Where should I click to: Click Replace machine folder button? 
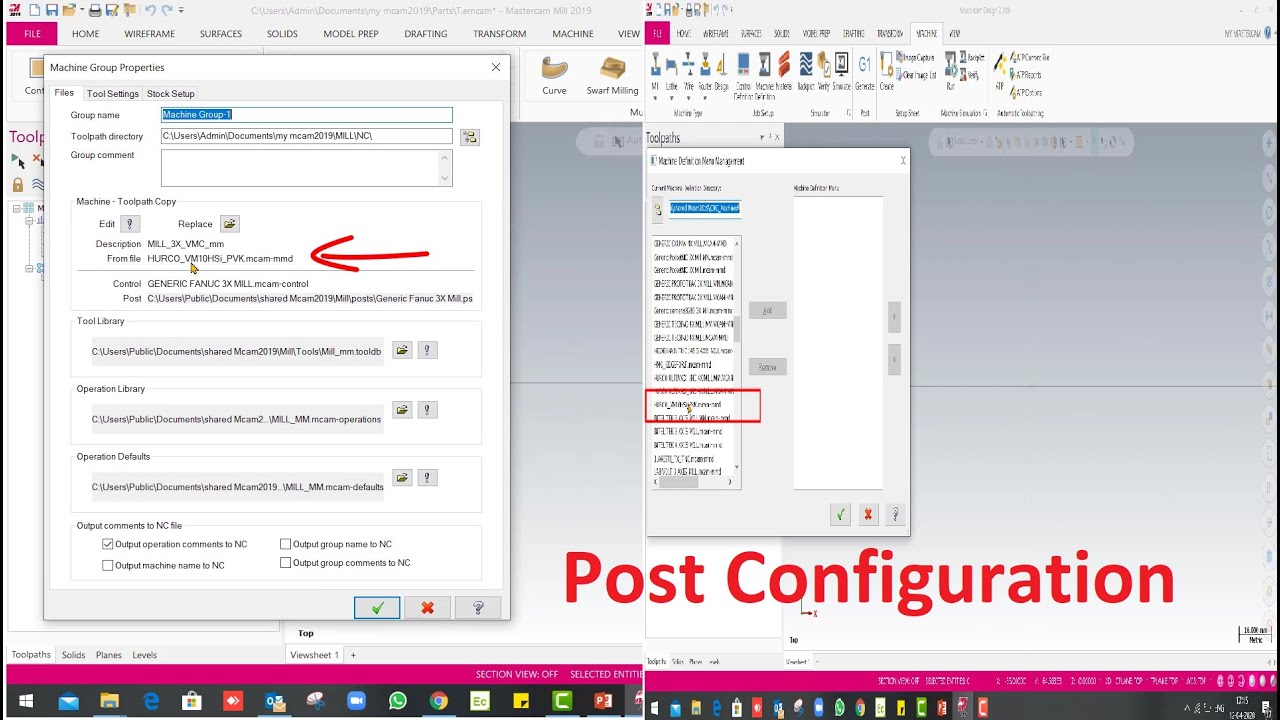click(230, 224)
